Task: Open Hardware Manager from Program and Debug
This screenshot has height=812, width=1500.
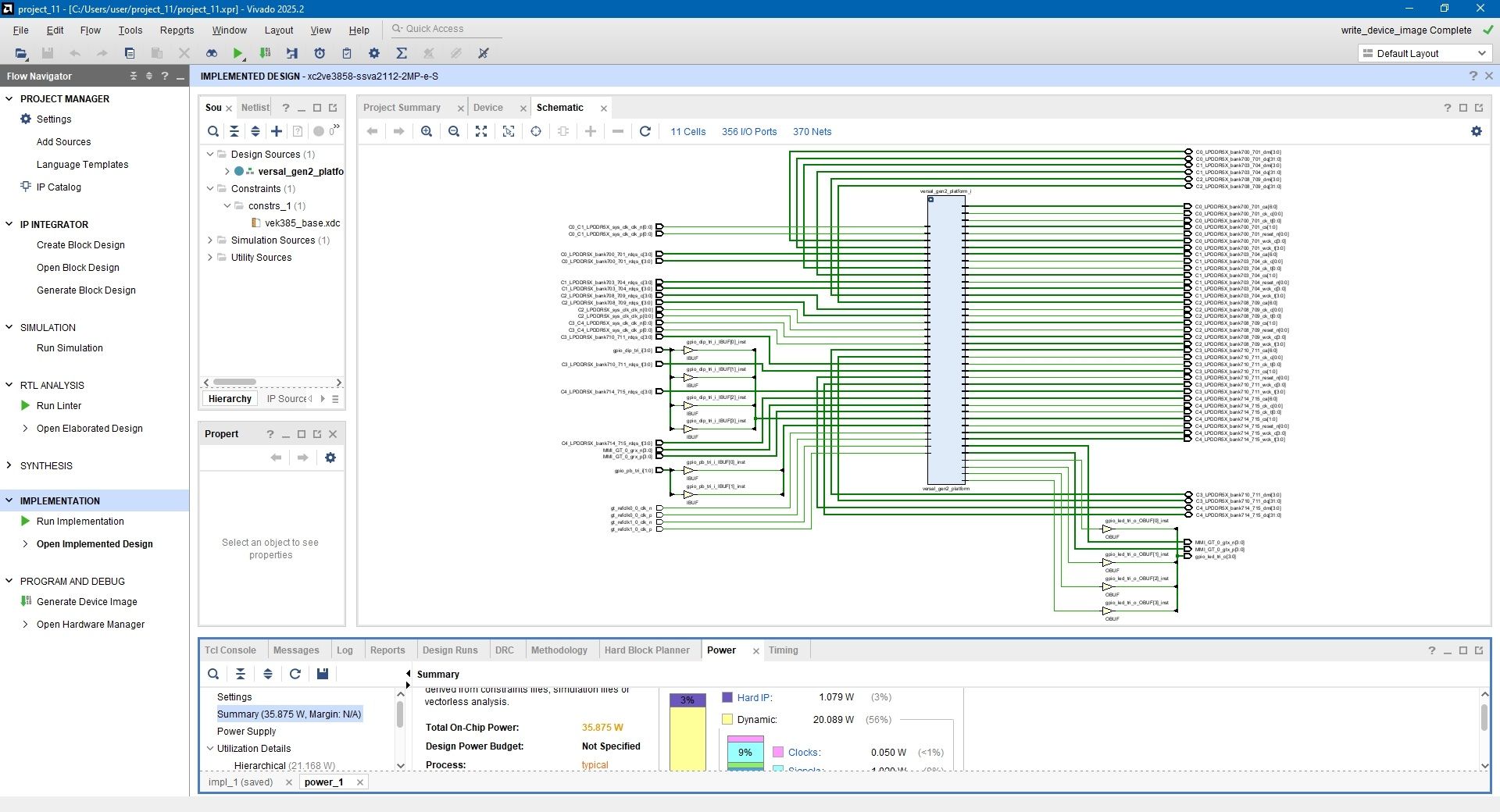Action: 90,625
